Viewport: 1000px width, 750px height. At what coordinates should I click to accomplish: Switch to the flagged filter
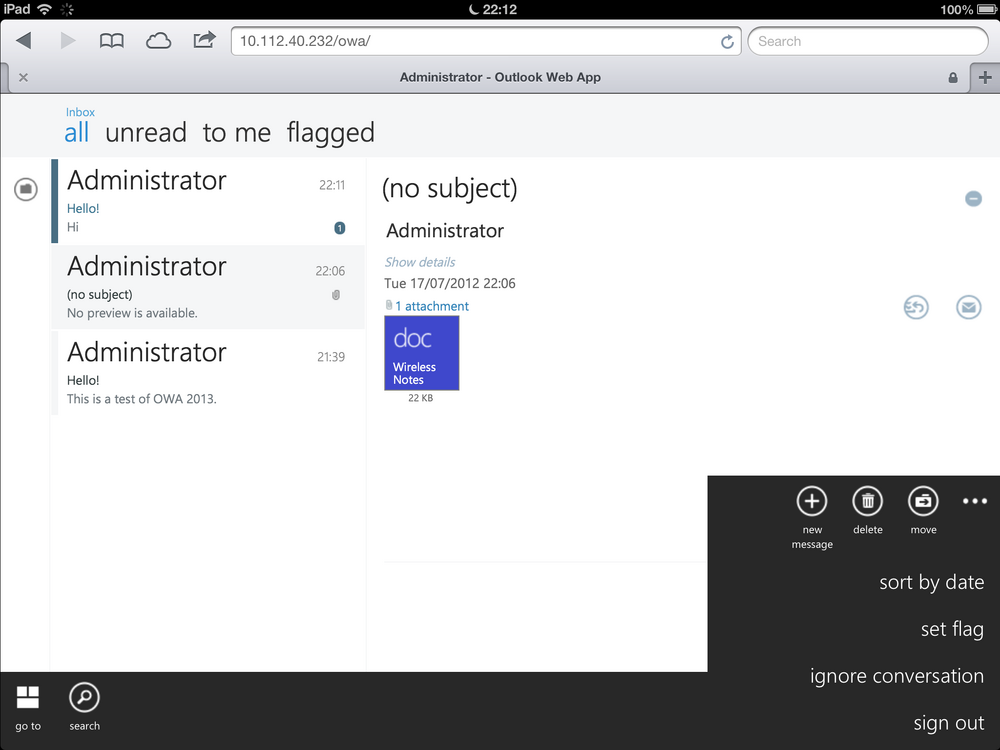click(x=330, y=134)
